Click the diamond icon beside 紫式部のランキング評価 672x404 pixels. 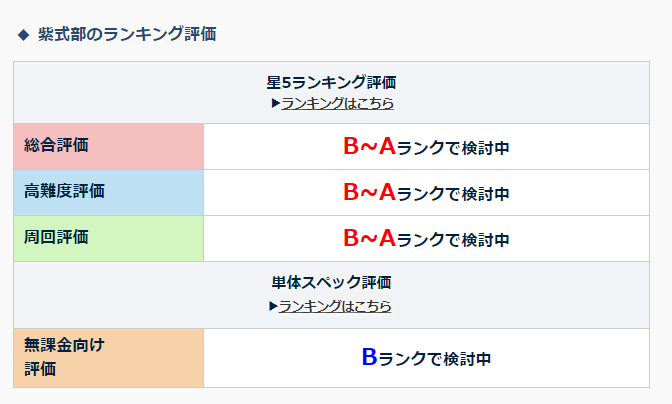pyautogui.click(x=24, y=35)
